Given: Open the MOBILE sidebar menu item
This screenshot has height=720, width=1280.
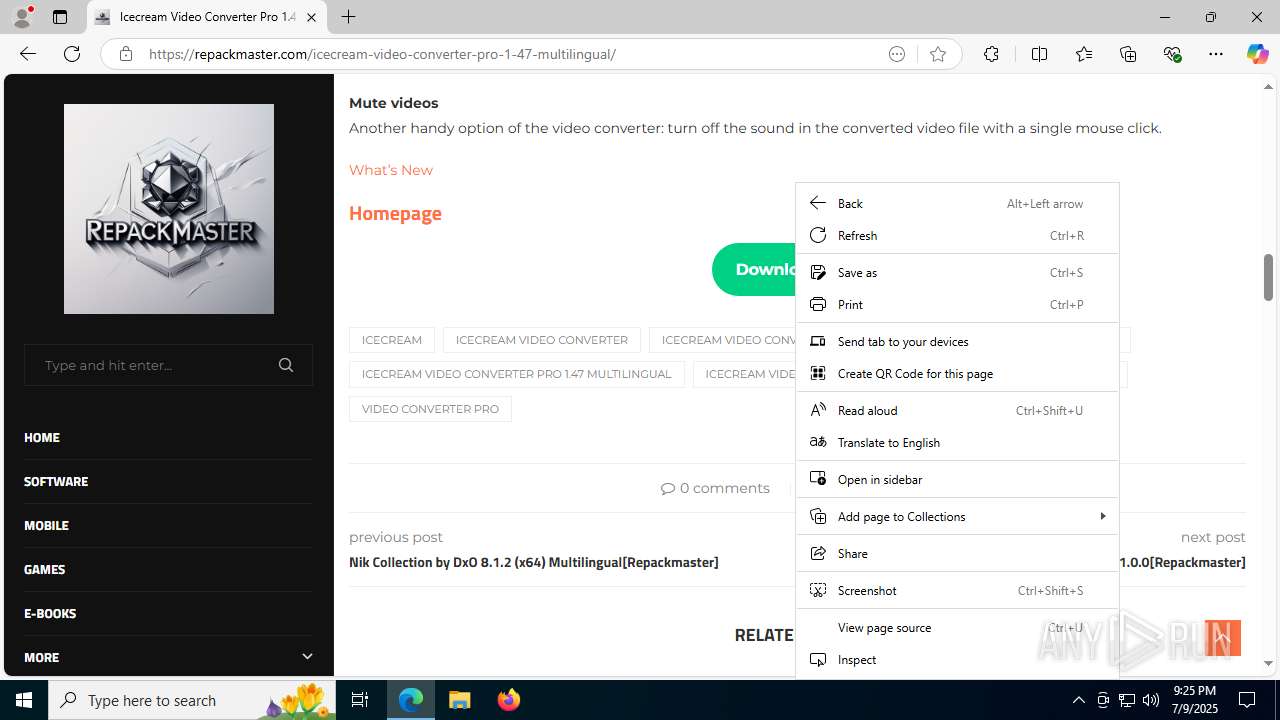Looking at the screenshot, I should click(x=46, y=525).
